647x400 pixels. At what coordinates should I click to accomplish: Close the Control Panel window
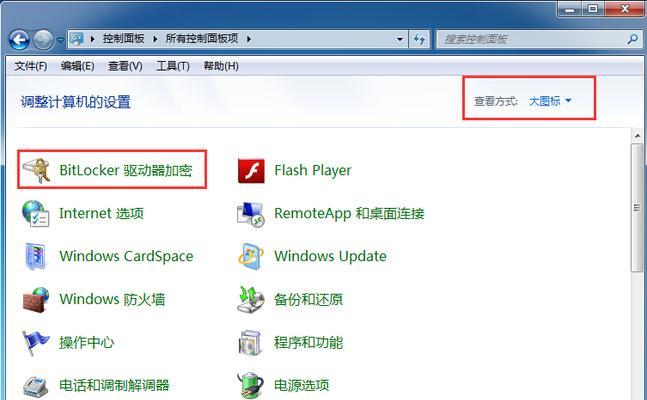click(x=625, y=8)
